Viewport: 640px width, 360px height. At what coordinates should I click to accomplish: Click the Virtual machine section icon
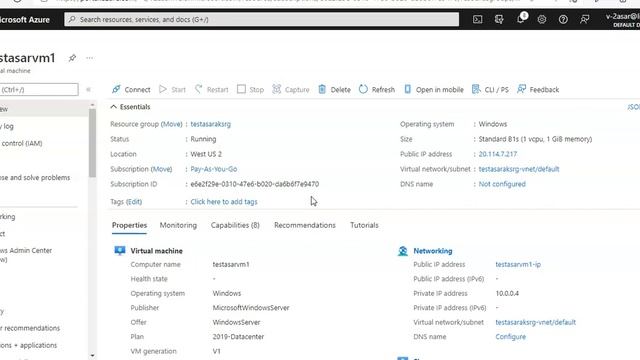click(120, 251)
